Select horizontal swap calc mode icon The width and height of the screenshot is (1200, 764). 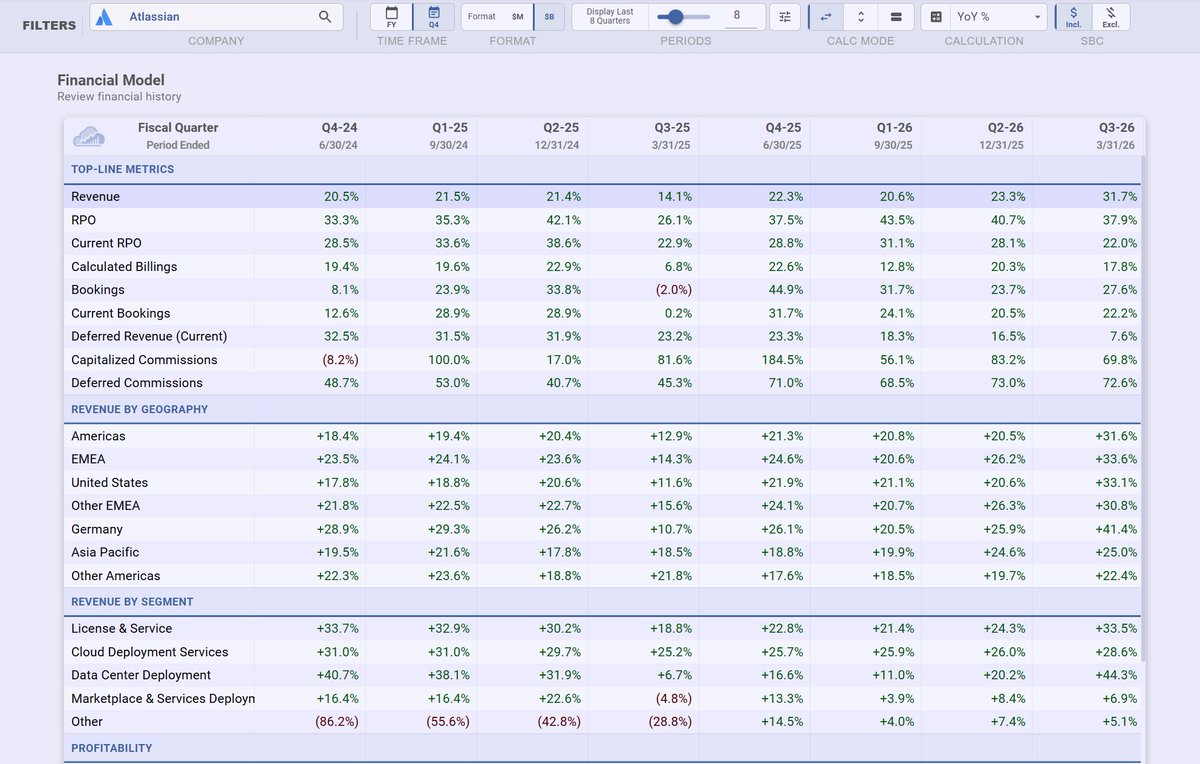click(x=826, y=17)
